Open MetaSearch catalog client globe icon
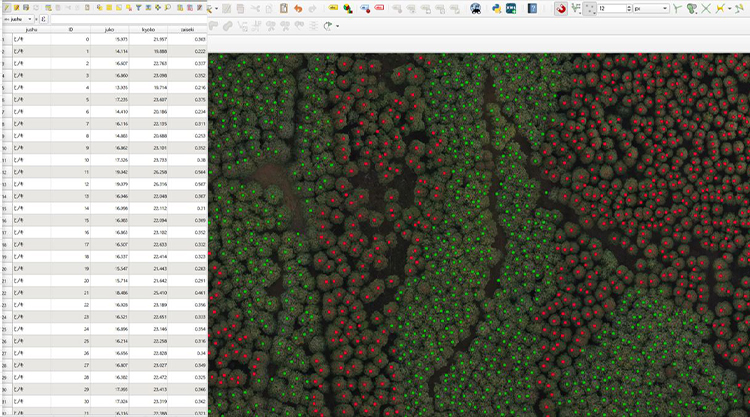750x417 pixels. click(x=475, y=8)
